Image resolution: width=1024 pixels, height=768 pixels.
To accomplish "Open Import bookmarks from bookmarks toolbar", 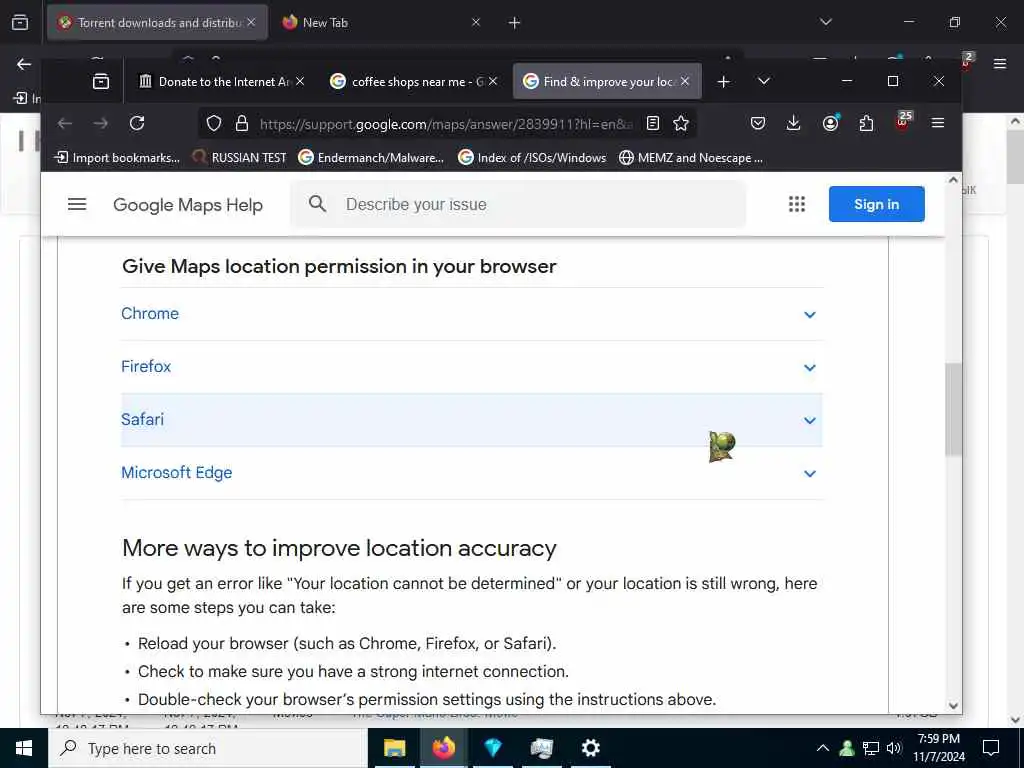I will (116, 157).
